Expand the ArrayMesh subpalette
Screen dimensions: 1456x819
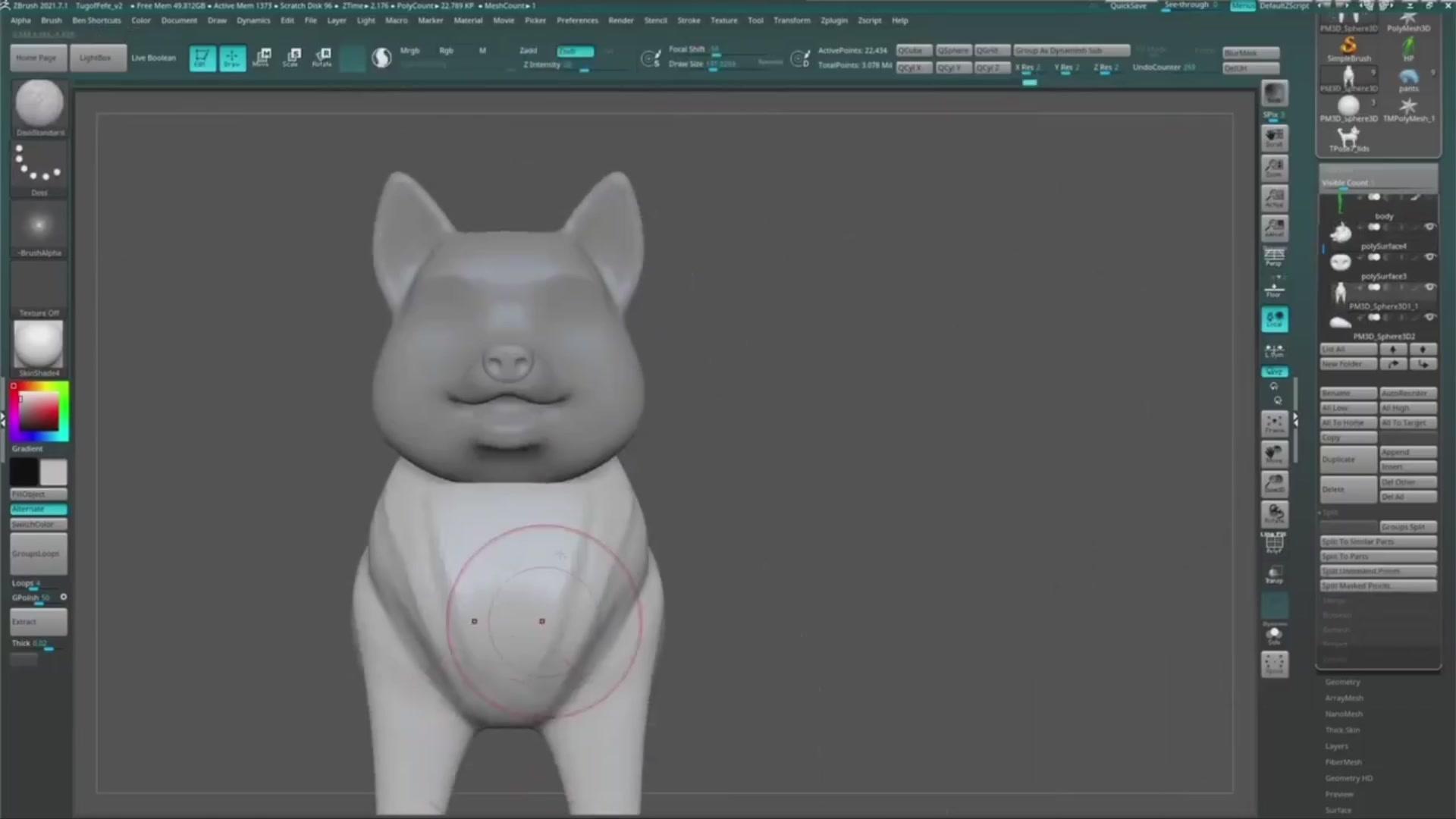click(1344, 698)
